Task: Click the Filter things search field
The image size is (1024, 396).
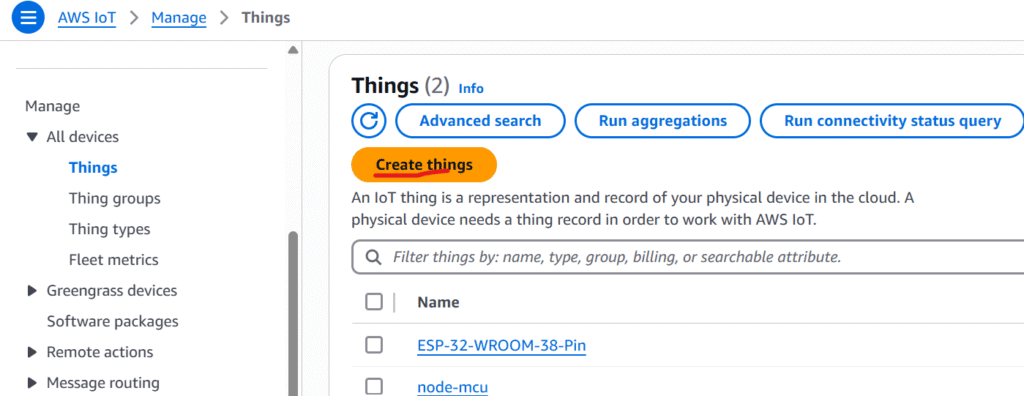Action: pos(688,257)
